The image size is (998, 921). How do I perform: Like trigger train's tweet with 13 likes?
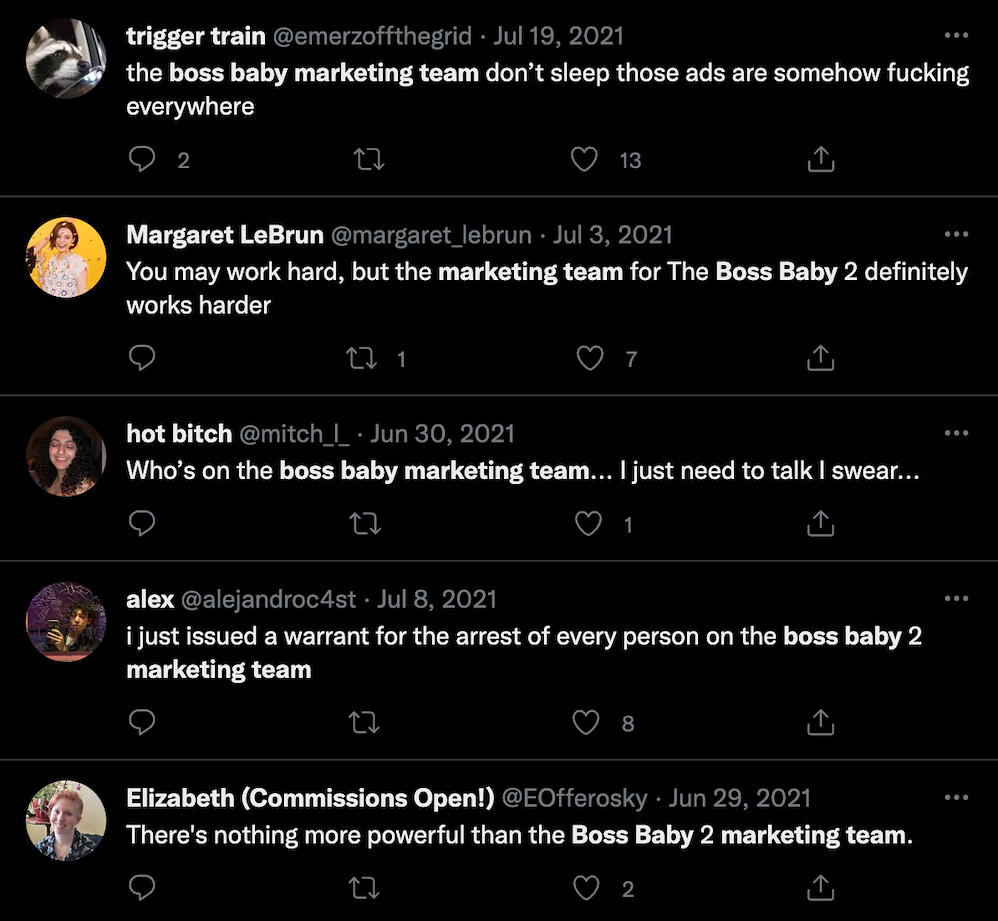pos(585,159)
